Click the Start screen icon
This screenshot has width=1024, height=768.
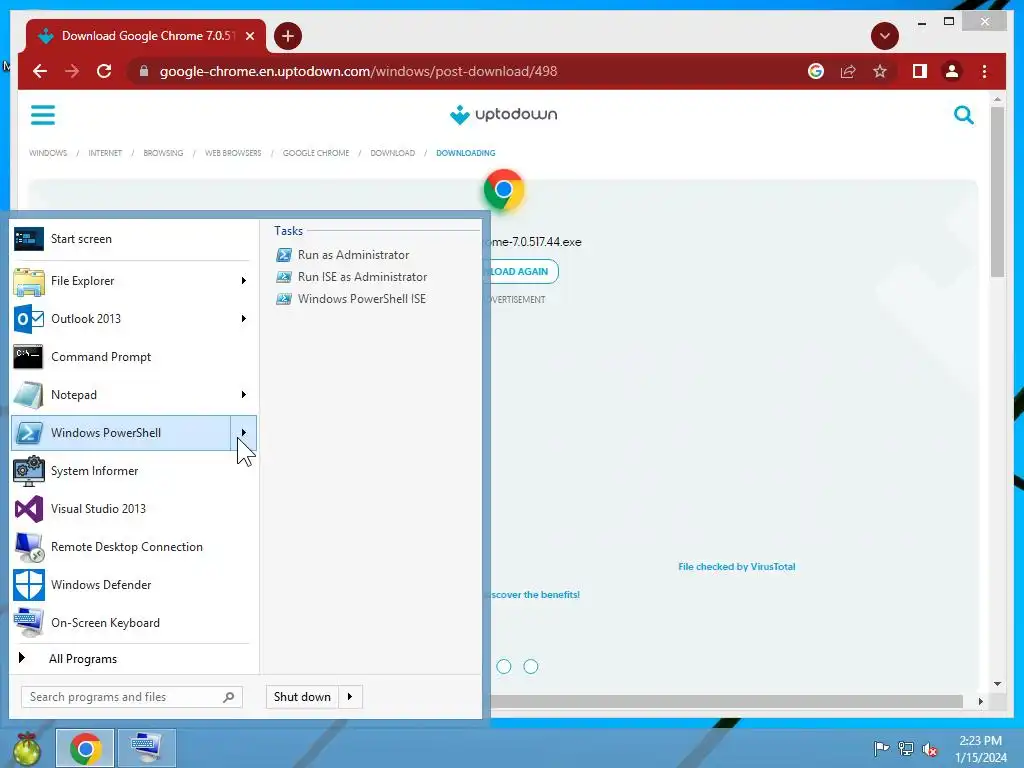pyautogui.click(x=29, y=239)
